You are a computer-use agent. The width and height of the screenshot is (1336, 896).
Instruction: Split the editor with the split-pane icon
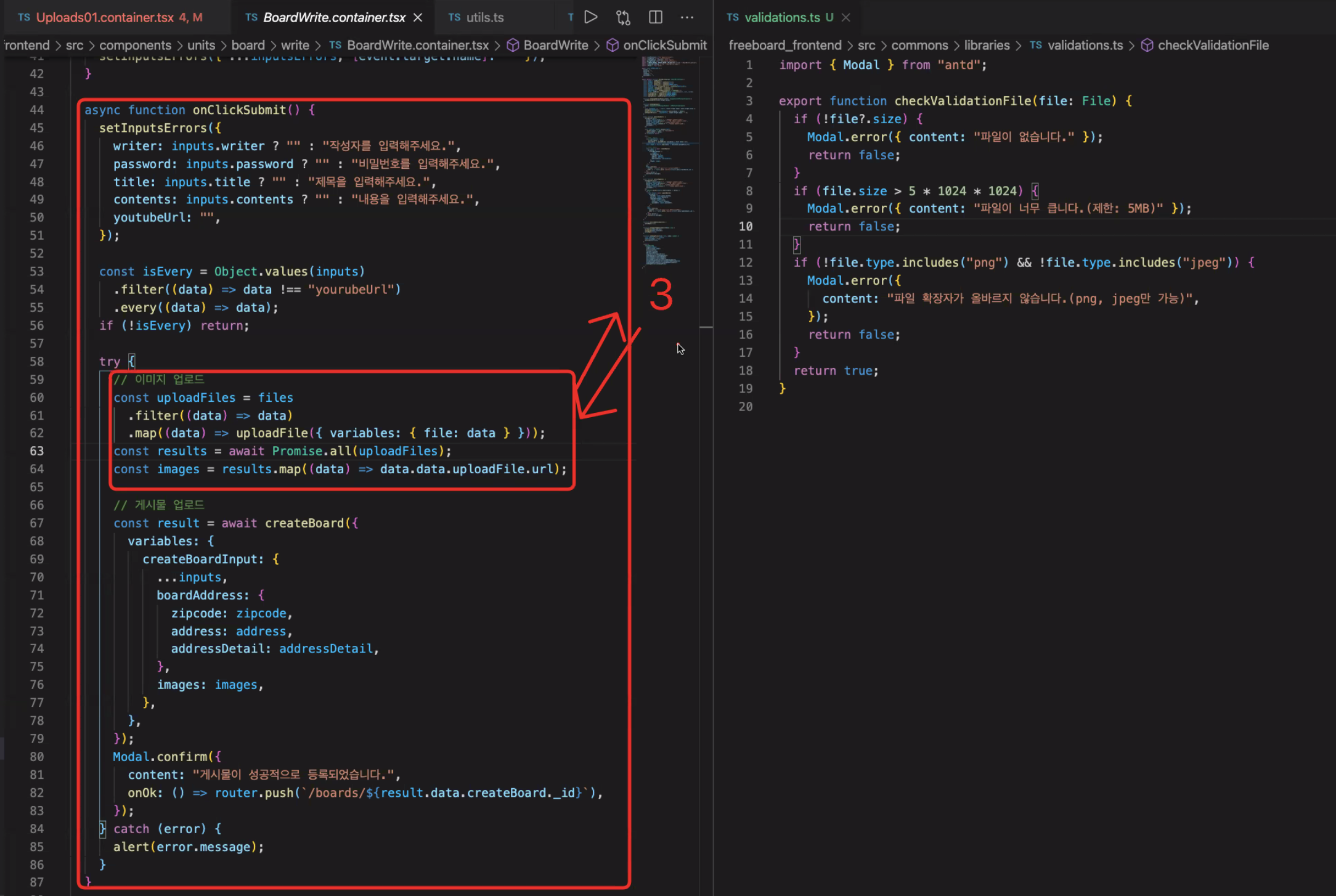[656, 17]
